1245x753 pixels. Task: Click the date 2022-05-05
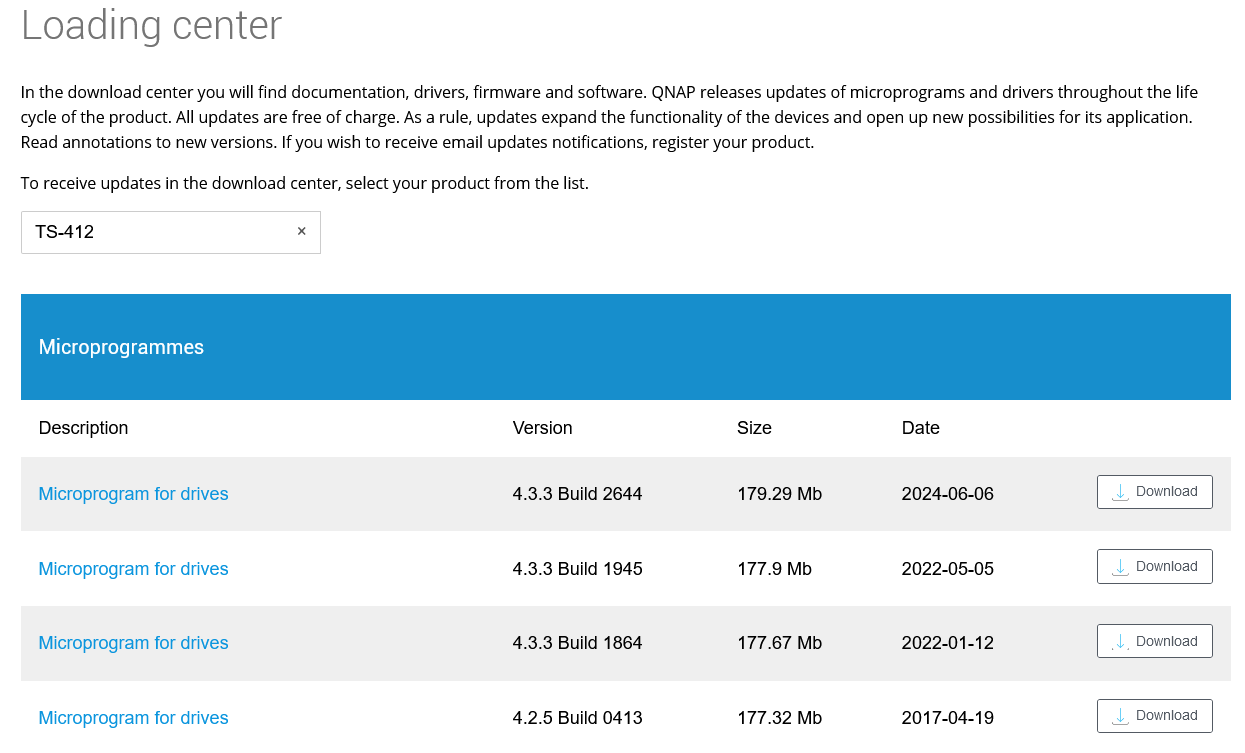[x=947, y=569]
